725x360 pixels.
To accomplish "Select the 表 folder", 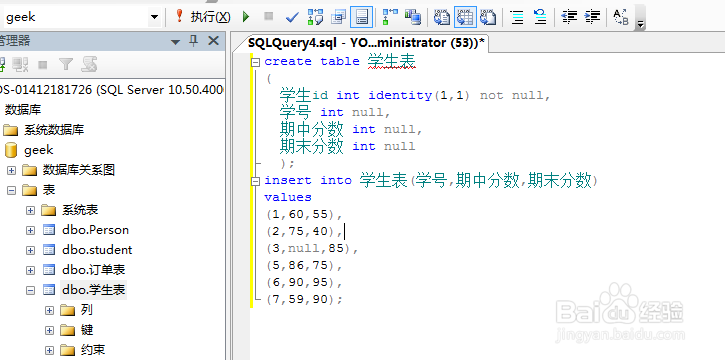I will (49, 190).
